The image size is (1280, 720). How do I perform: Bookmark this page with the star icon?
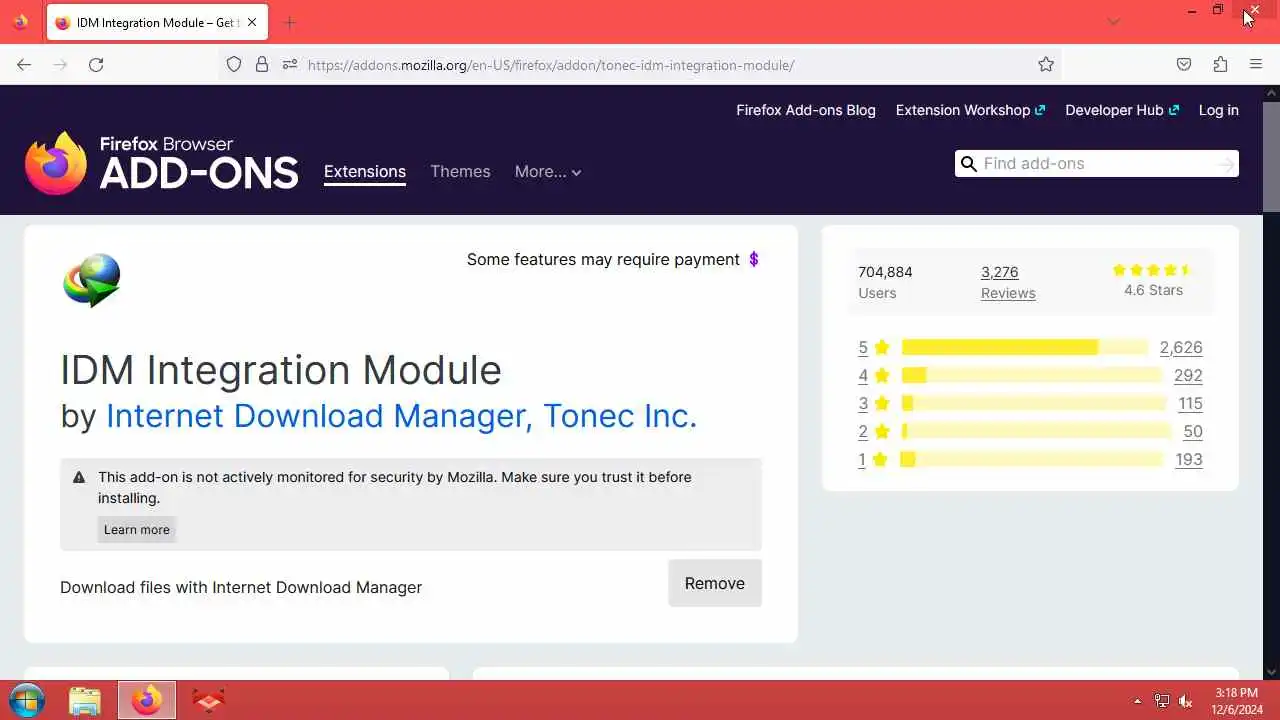(x=1046, y=65)
